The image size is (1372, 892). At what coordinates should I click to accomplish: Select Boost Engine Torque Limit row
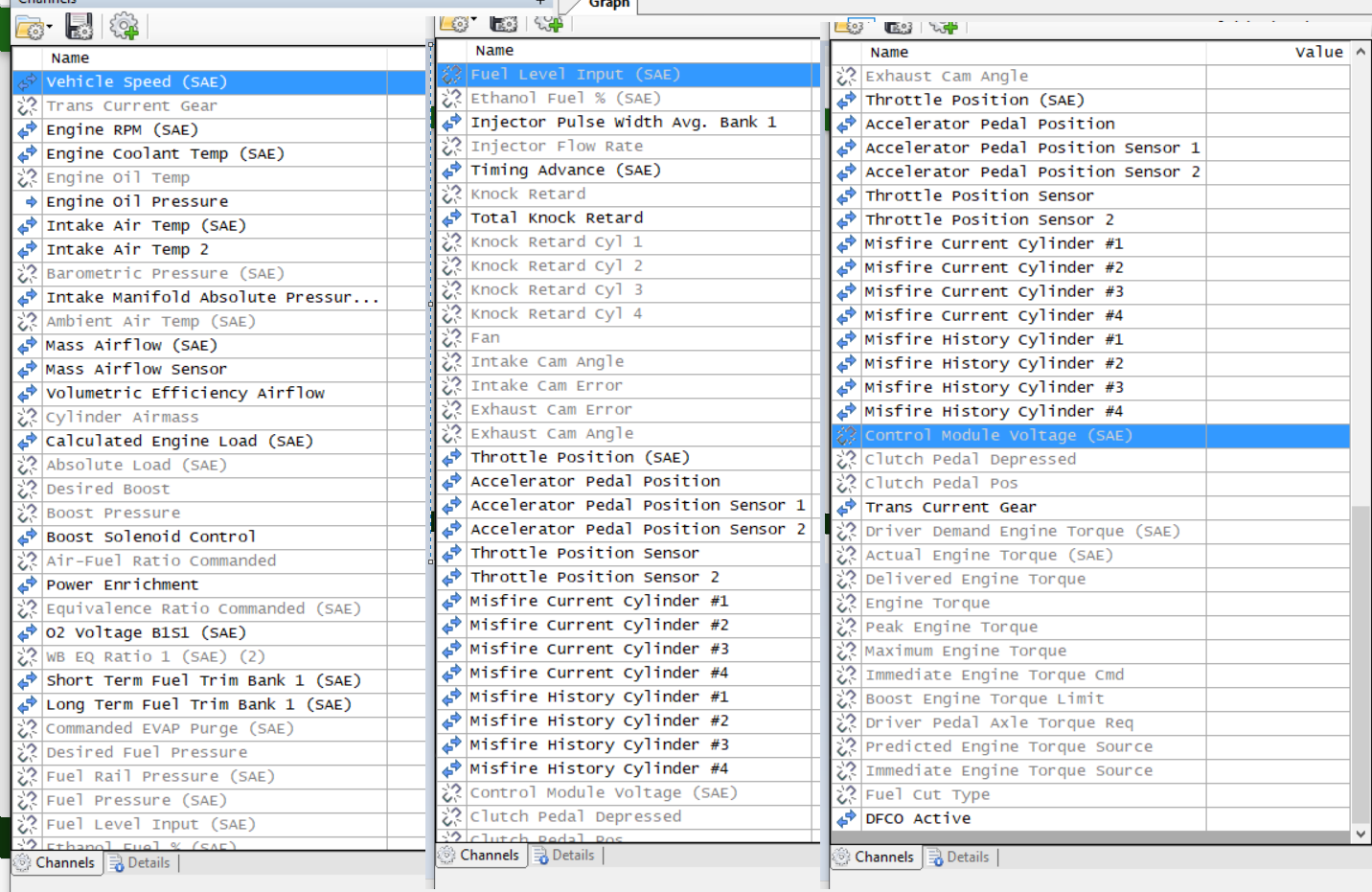(x=1090, y=699)
